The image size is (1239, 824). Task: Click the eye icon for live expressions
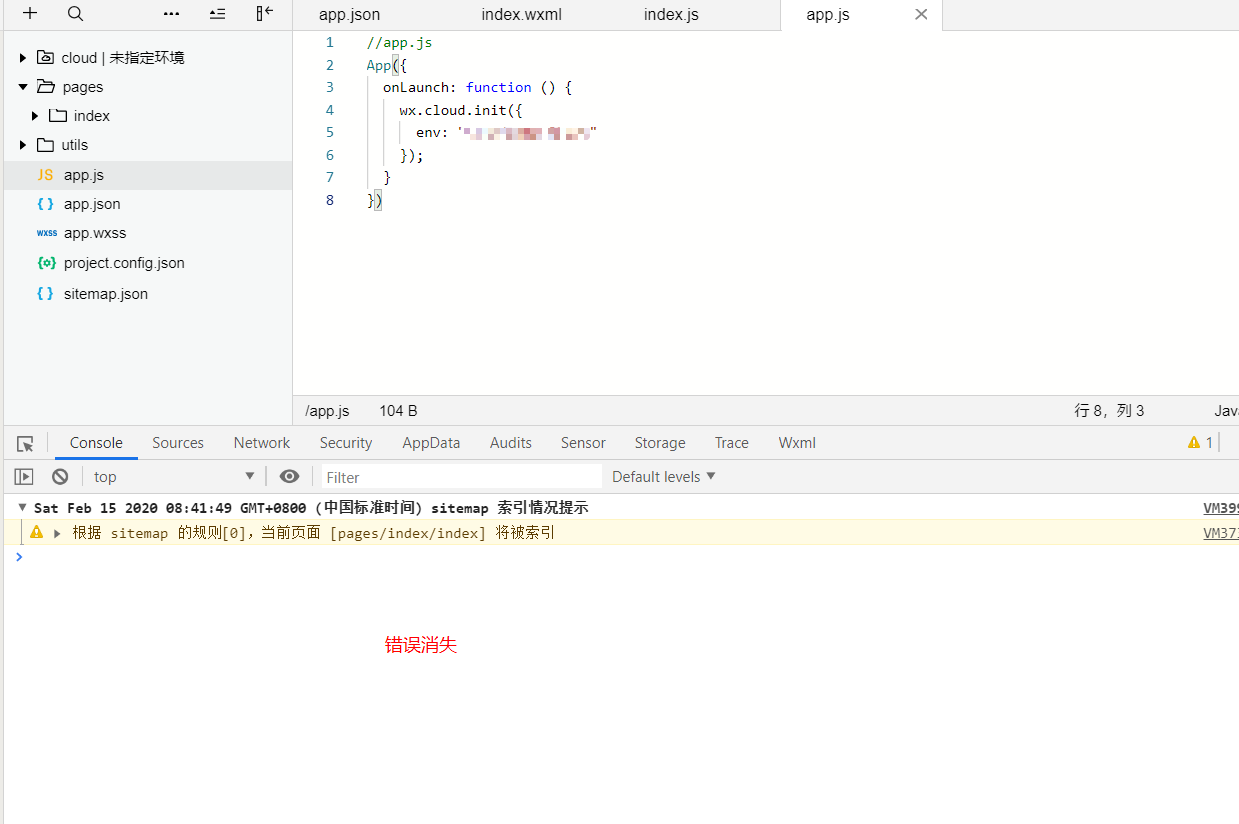point(289,476)
